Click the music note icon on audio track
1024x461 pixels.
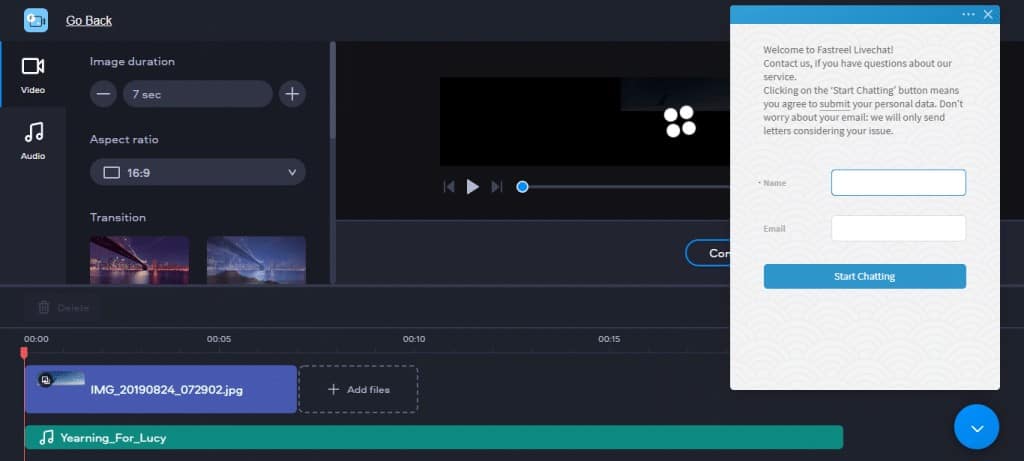point(46,437)
